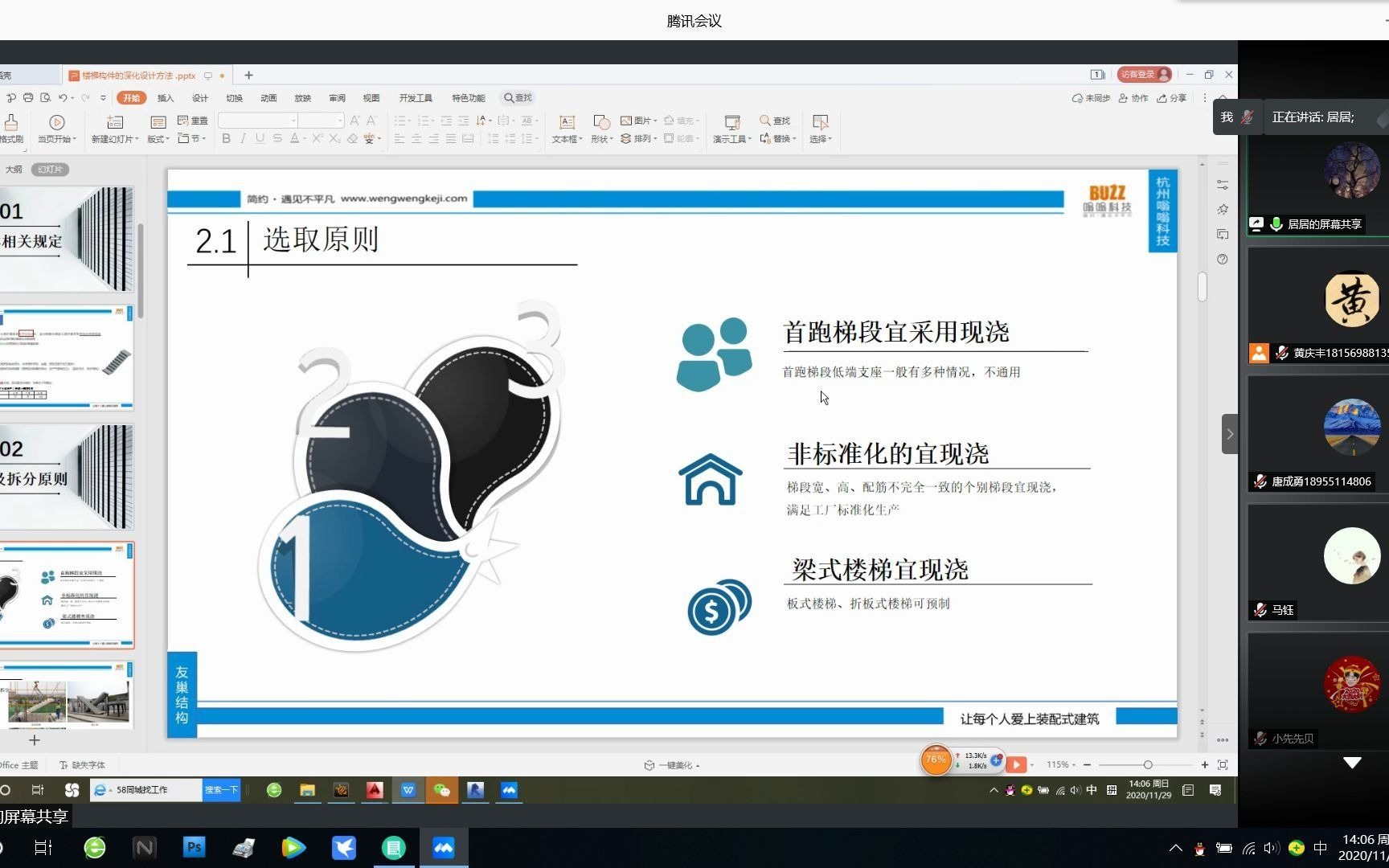
Task: Toggle strikethrough formatting
Action: pos(277,138)
